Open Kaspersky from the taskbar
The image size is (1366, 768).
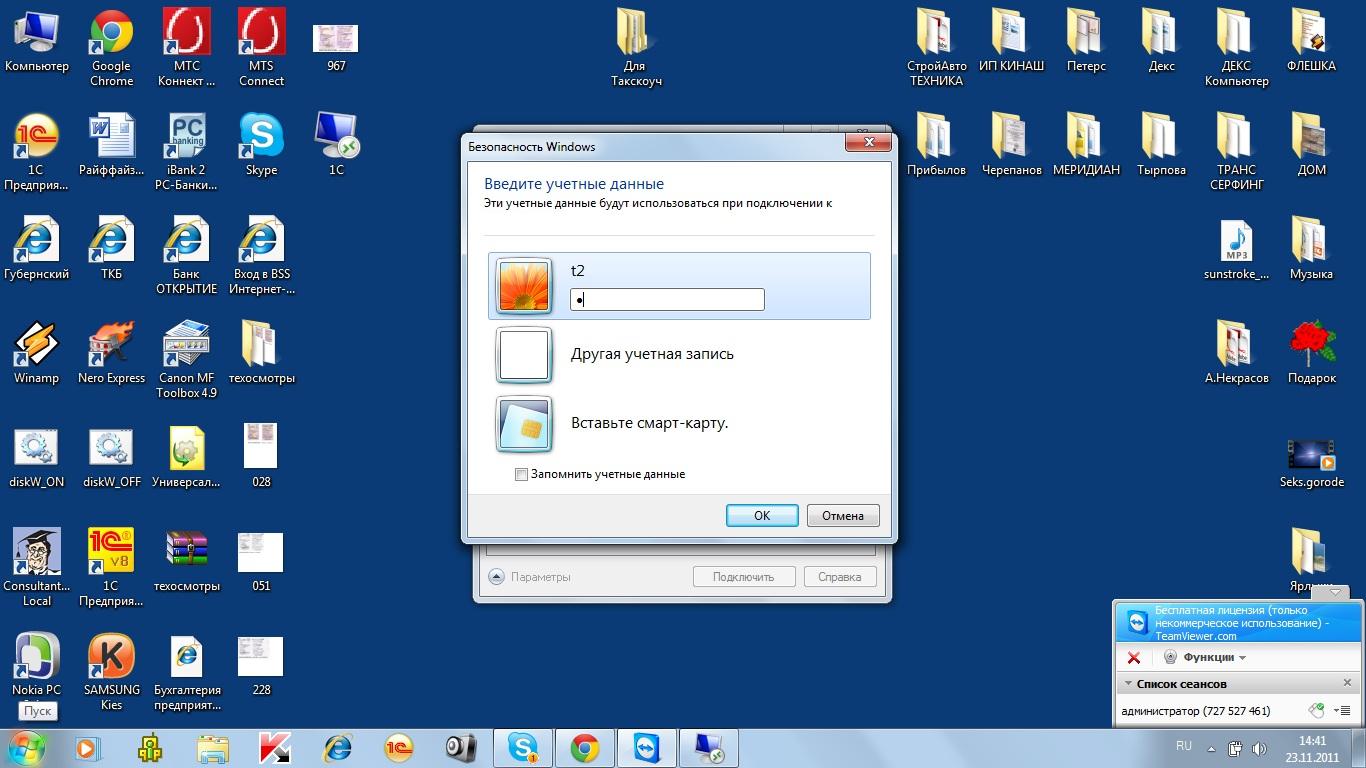pos(274,748)
